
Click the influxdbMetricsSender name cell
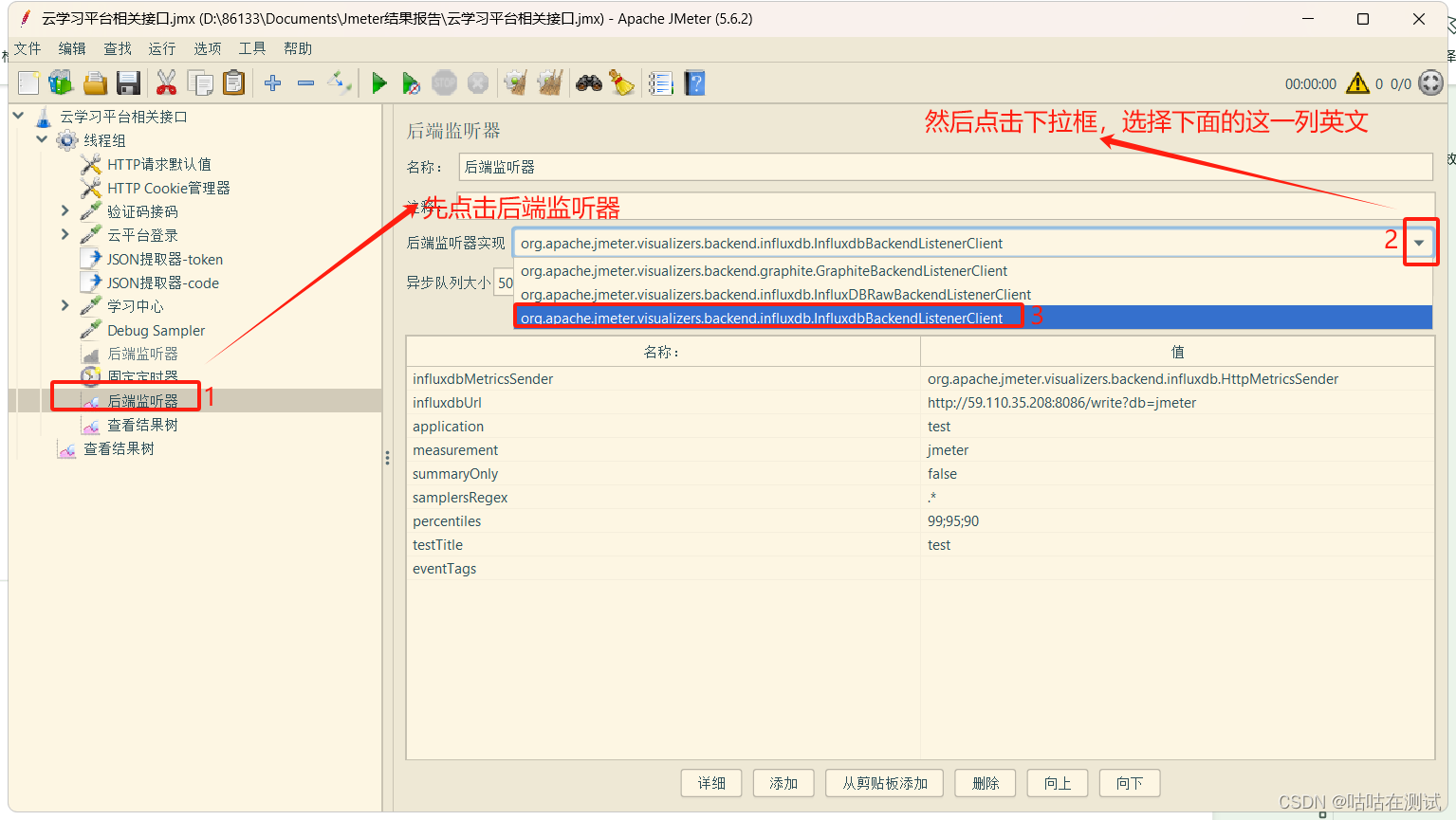pos(663,379)
